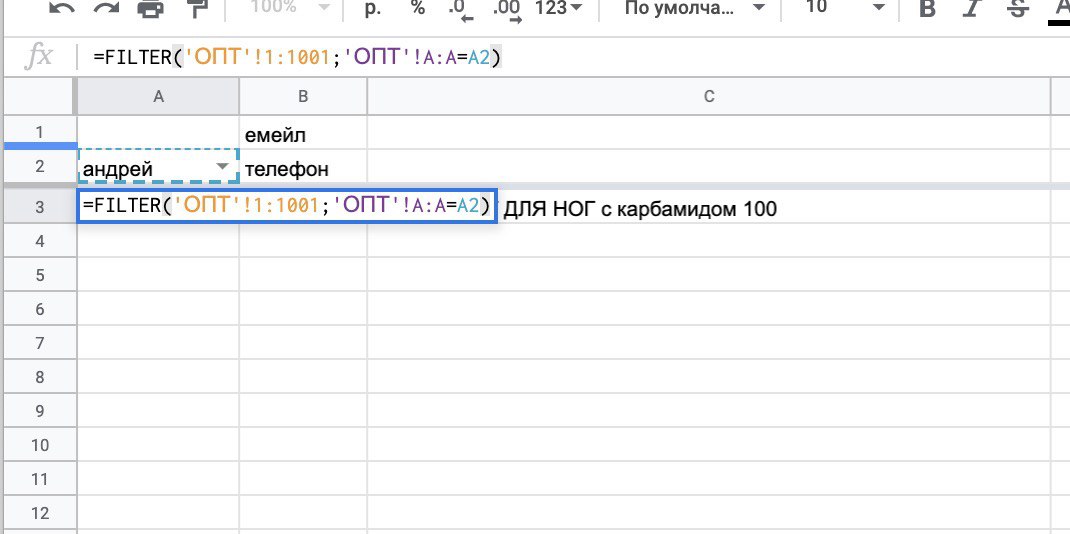Click the select-all corner box

(40, 96)
